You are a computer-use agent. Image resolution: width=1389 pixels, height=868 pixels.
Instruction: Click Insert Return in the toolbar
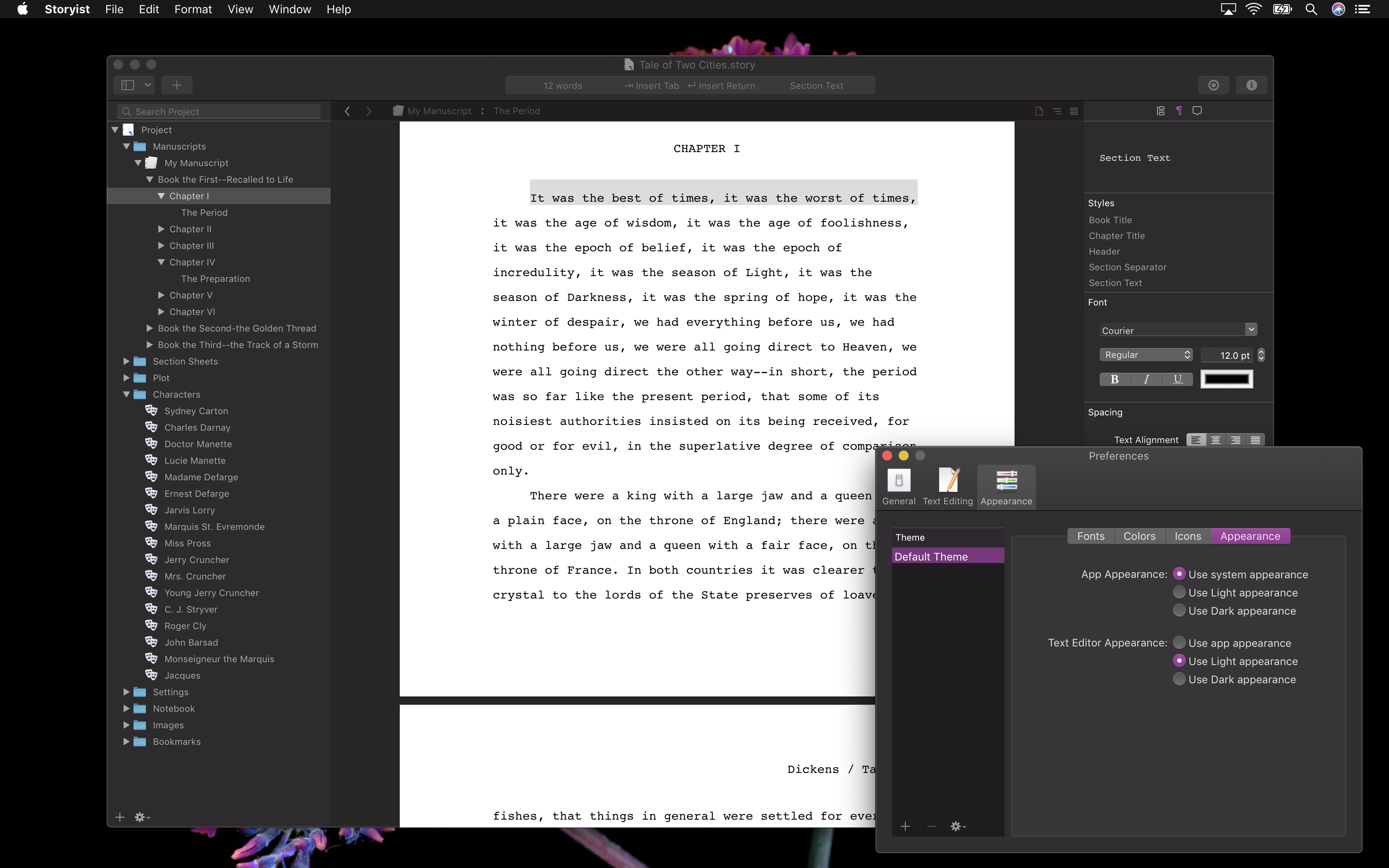[721, 86]
